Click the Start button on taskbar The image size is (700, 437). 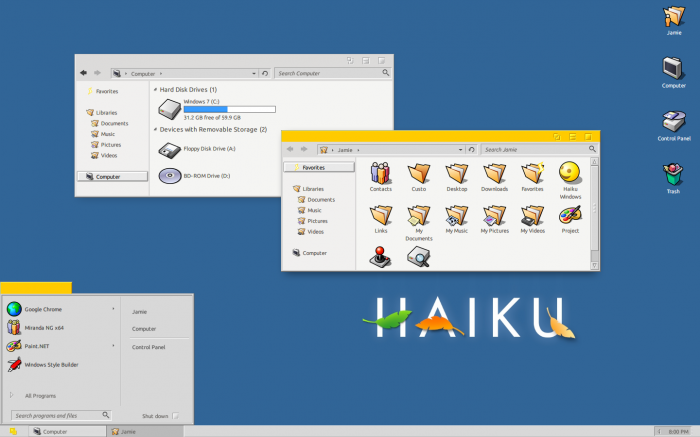click(x=13, y=431)
